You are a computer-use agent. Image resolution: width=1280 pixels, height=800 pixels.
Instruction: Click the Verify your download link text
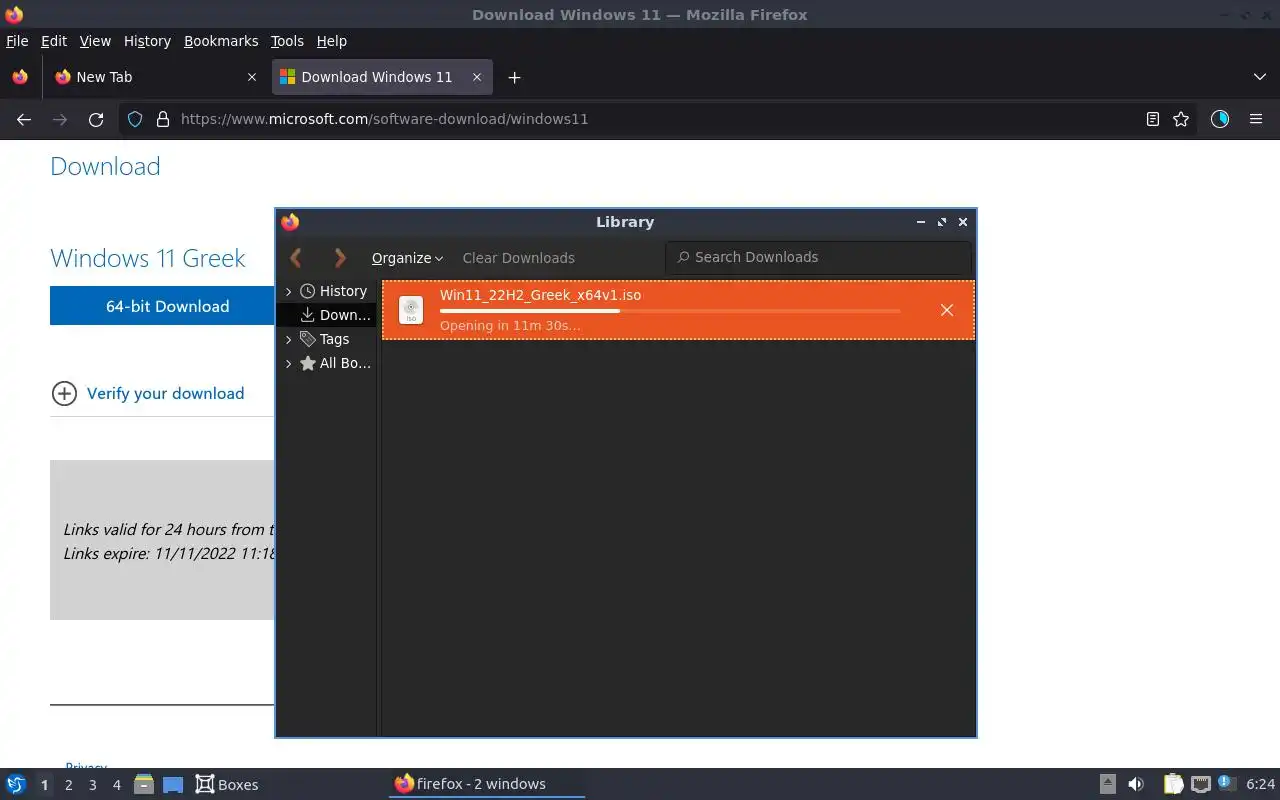[x=165, y=393]
